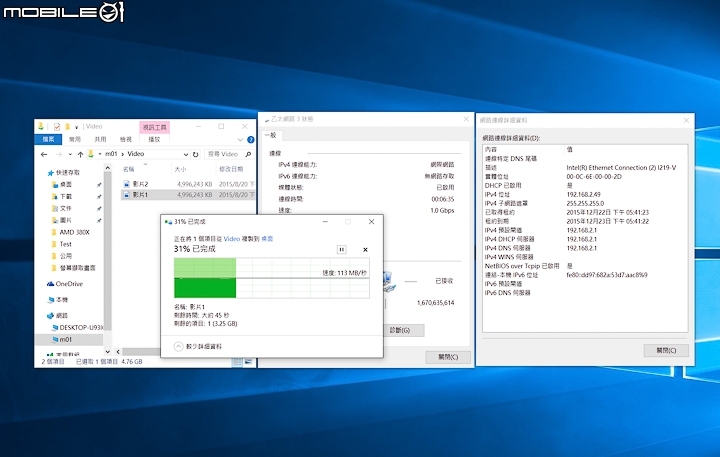Click the quick access new folder icon

click(68, 126)
